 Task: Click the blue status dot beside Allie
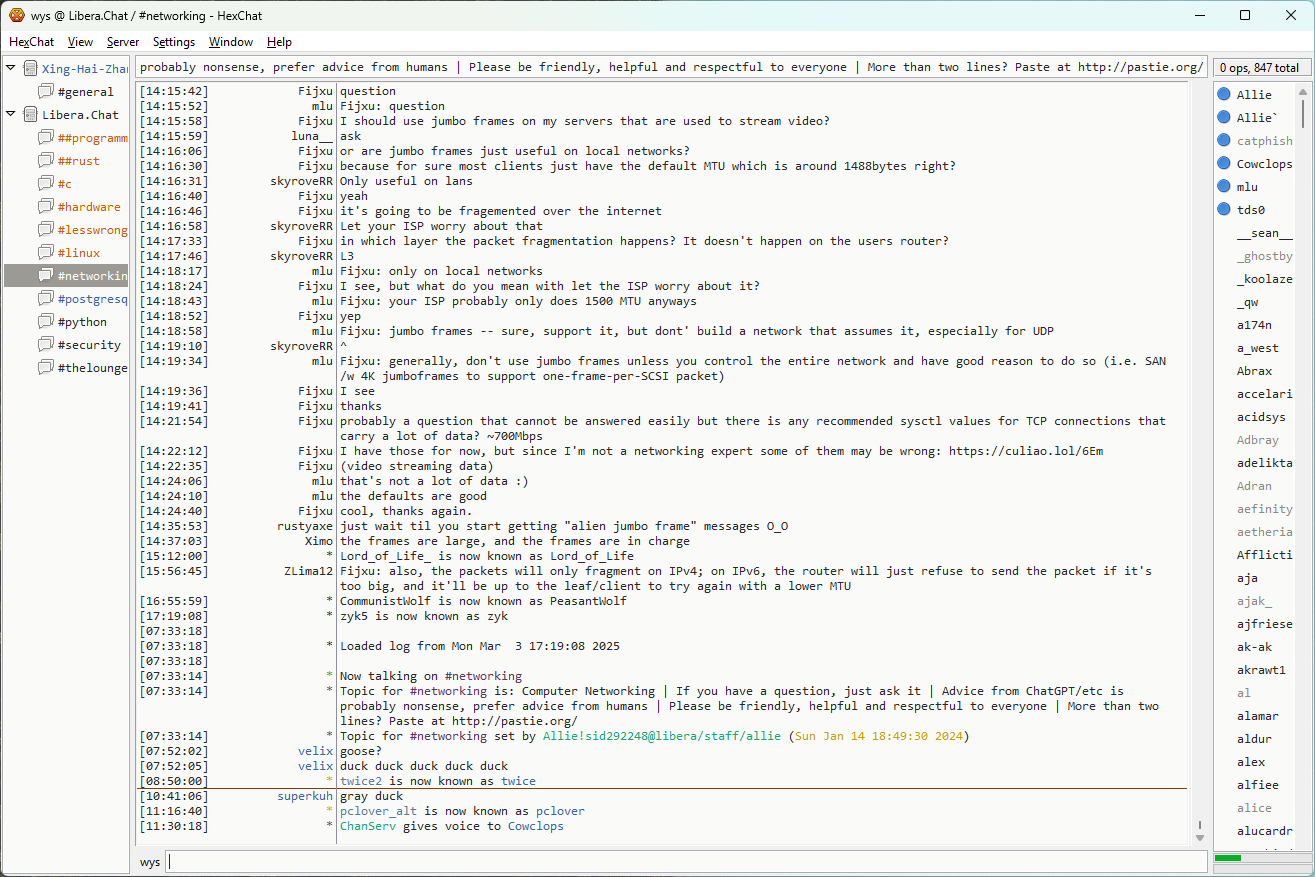(x=1223, y=95)
